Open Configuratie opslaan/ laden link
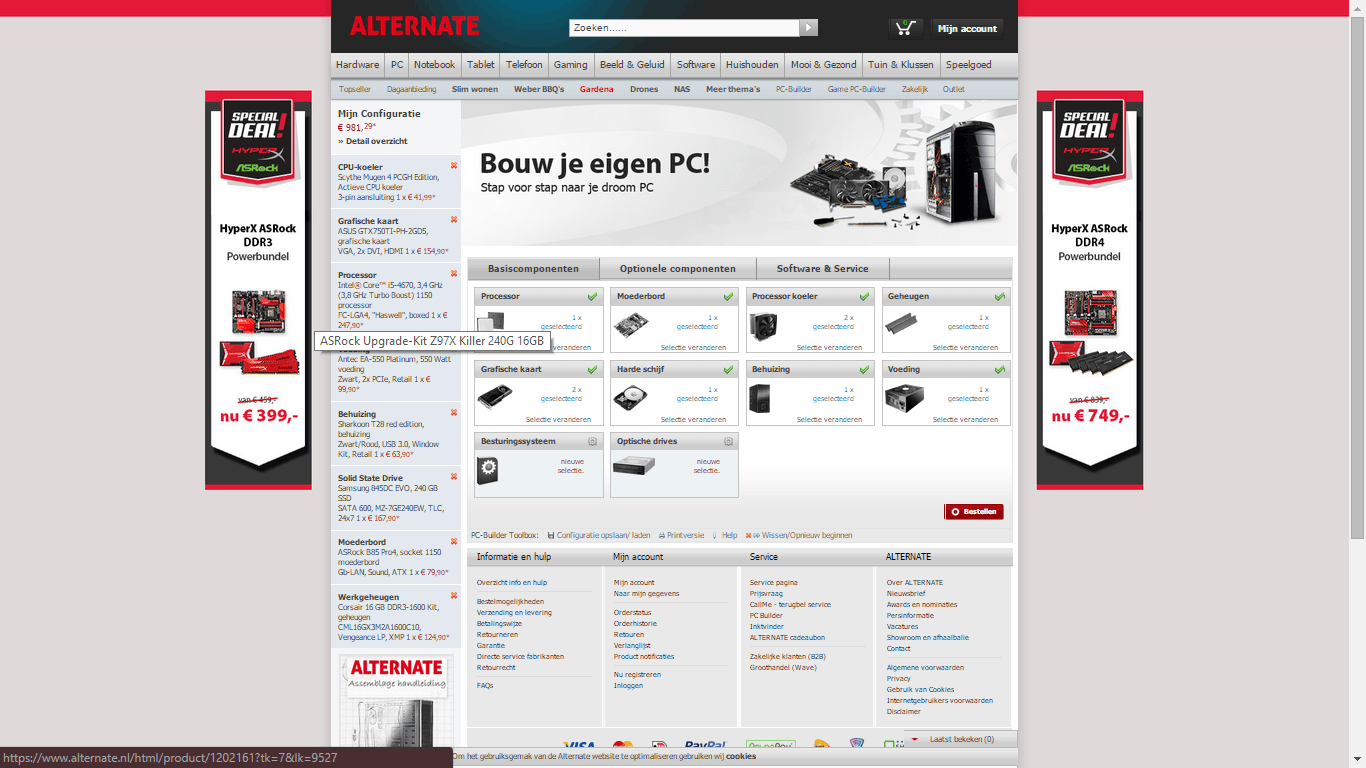The height and width of the screenshot is (768, 1366). 603,536
